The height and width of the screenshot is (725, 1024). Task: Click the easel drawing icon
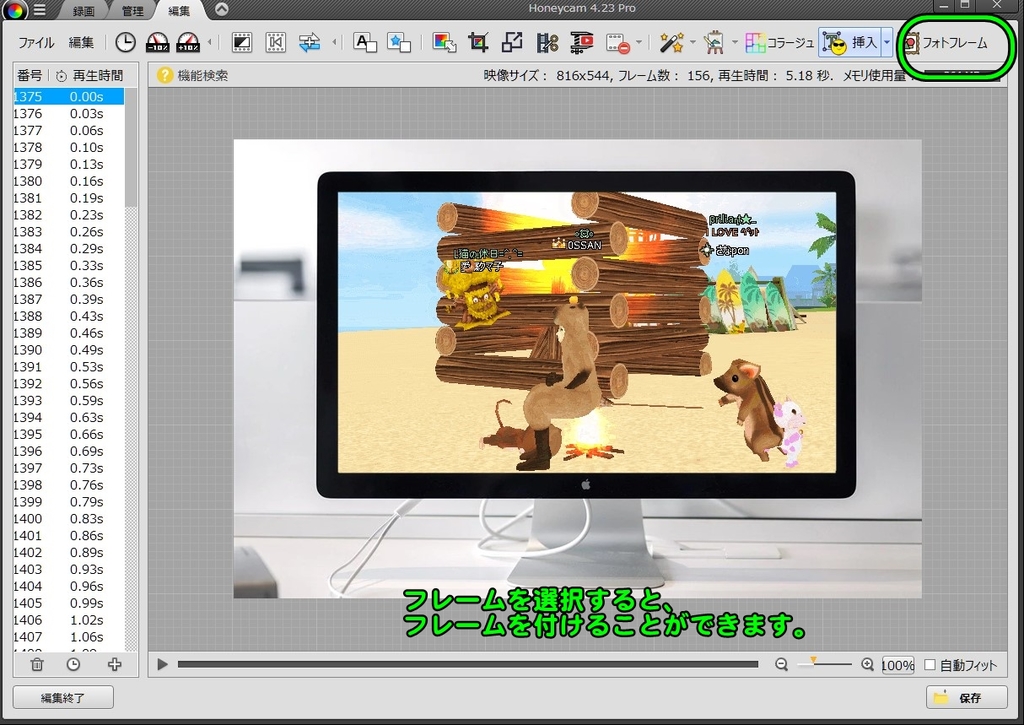point(715,42)
